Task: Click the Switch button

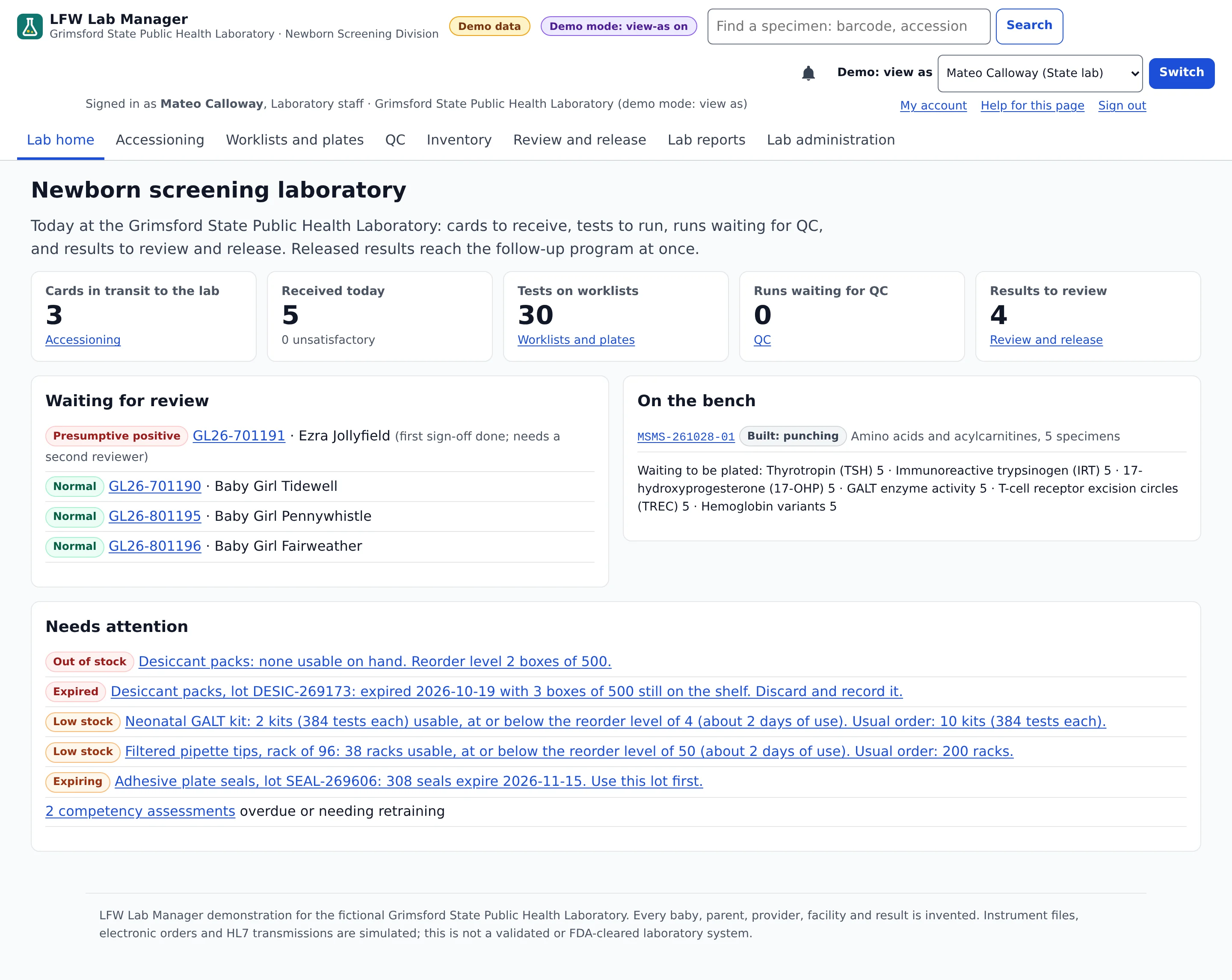Action: [1181, 73]
